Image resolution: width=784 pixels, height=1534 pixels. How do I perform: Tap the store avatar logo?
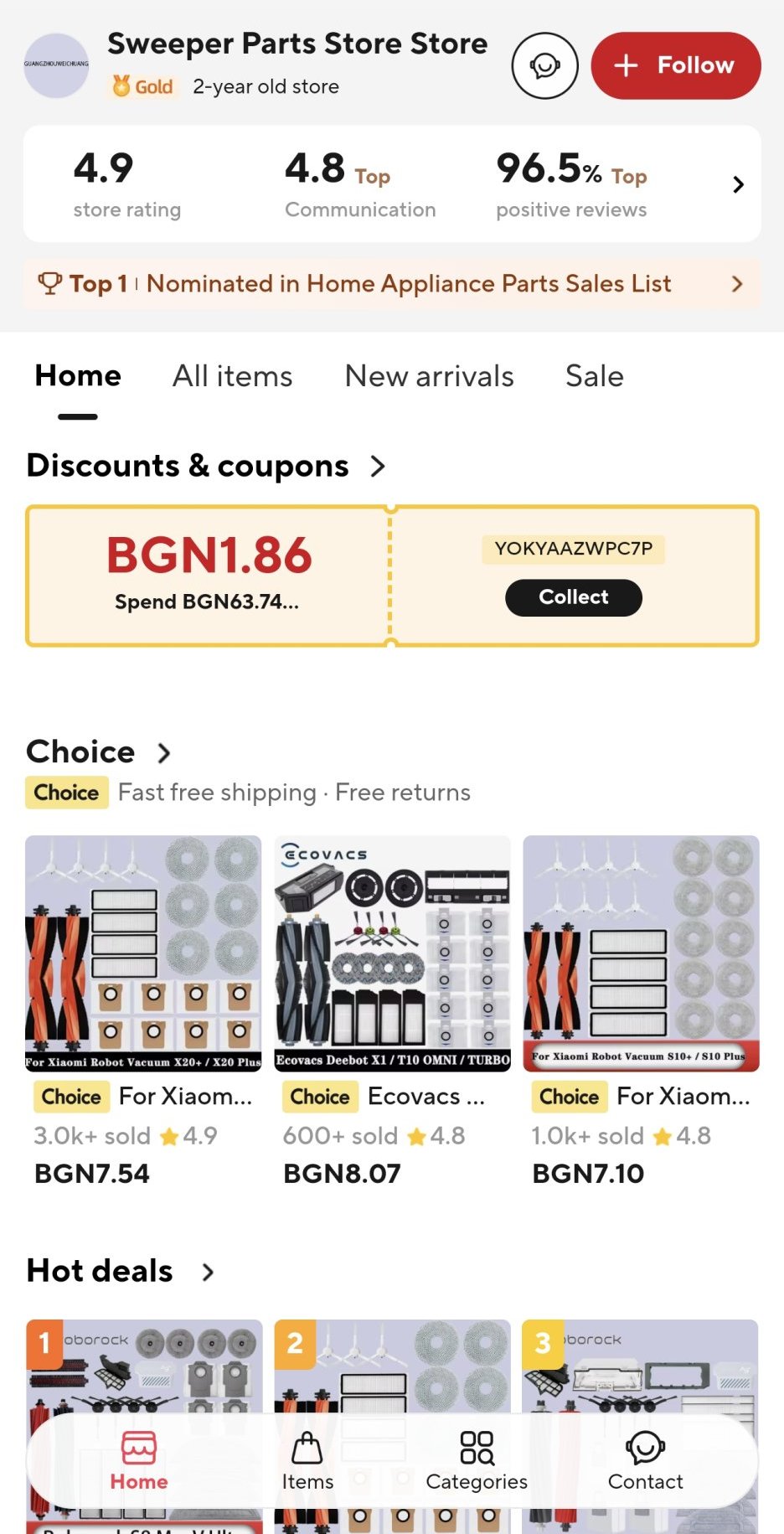coord(56,65)
